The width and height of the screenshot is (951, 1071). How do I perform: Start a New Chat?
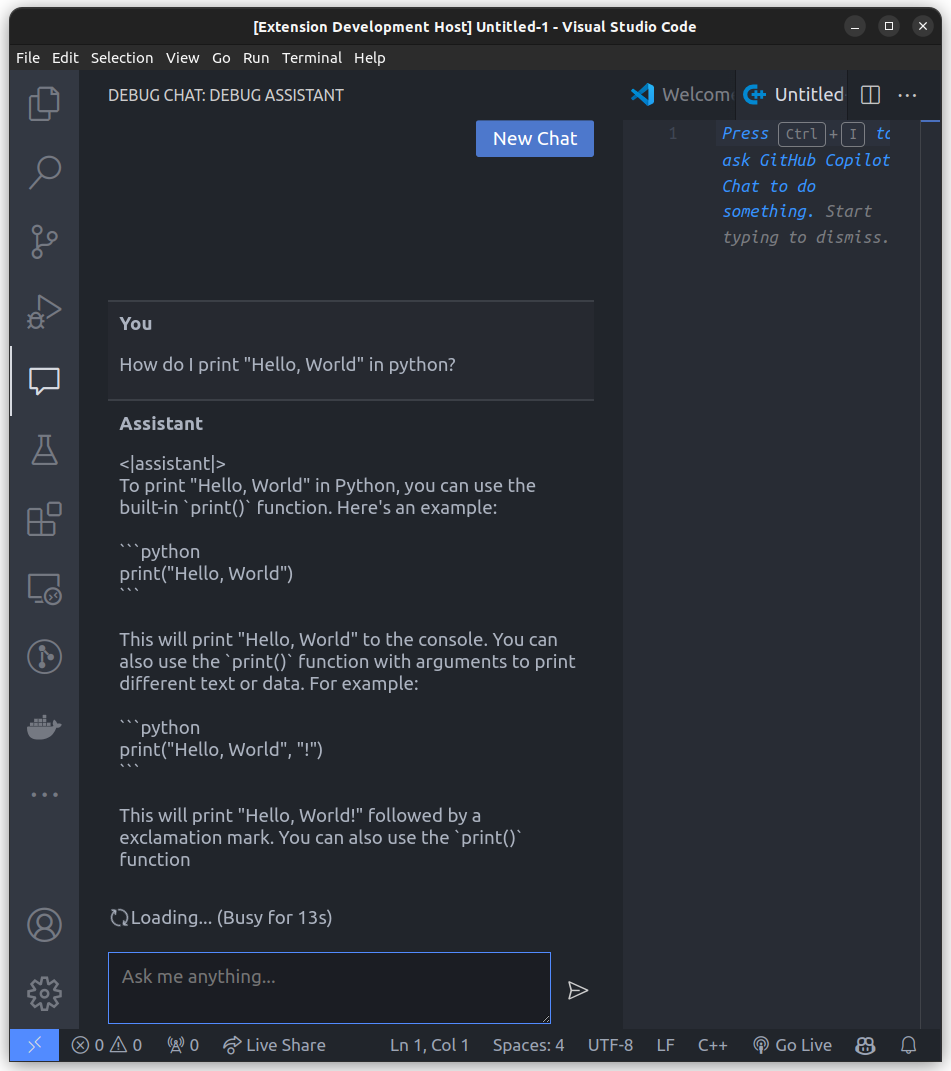534,138
